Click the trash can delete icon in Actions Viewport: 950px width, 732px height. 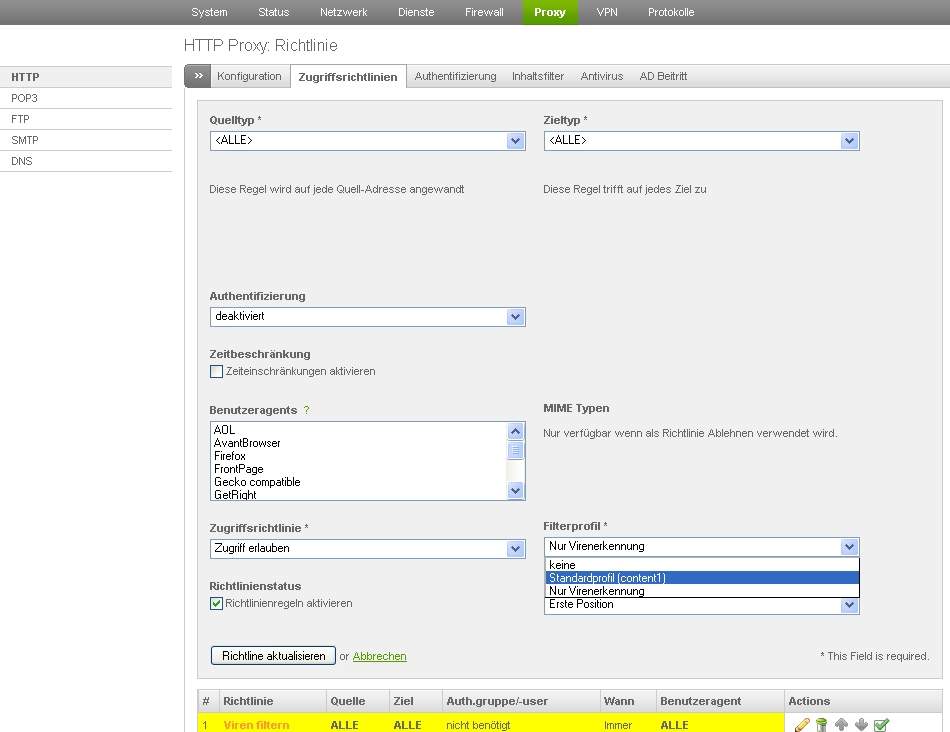821,725
